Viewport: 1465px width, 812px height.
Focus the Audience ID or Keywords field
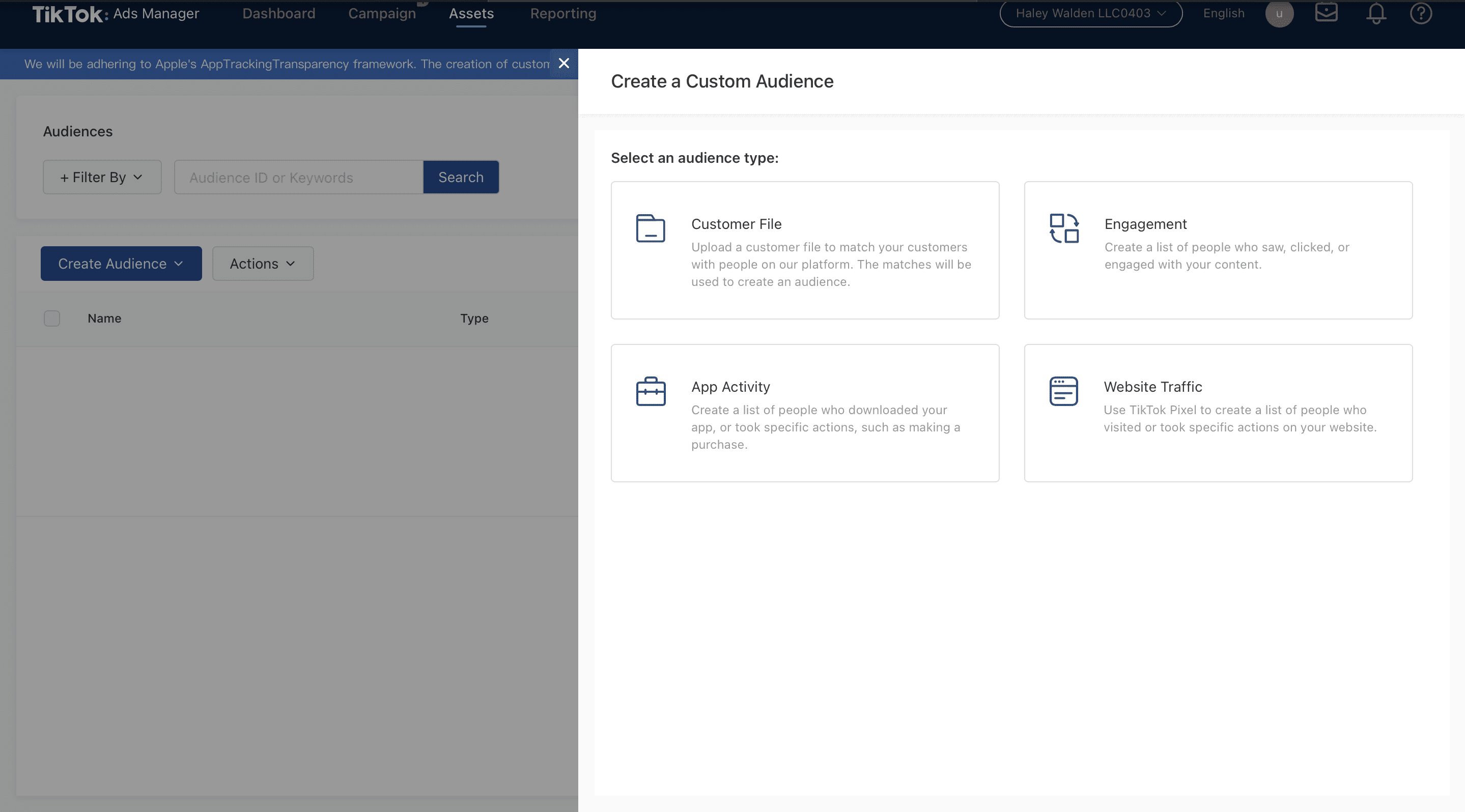[299, 177]
